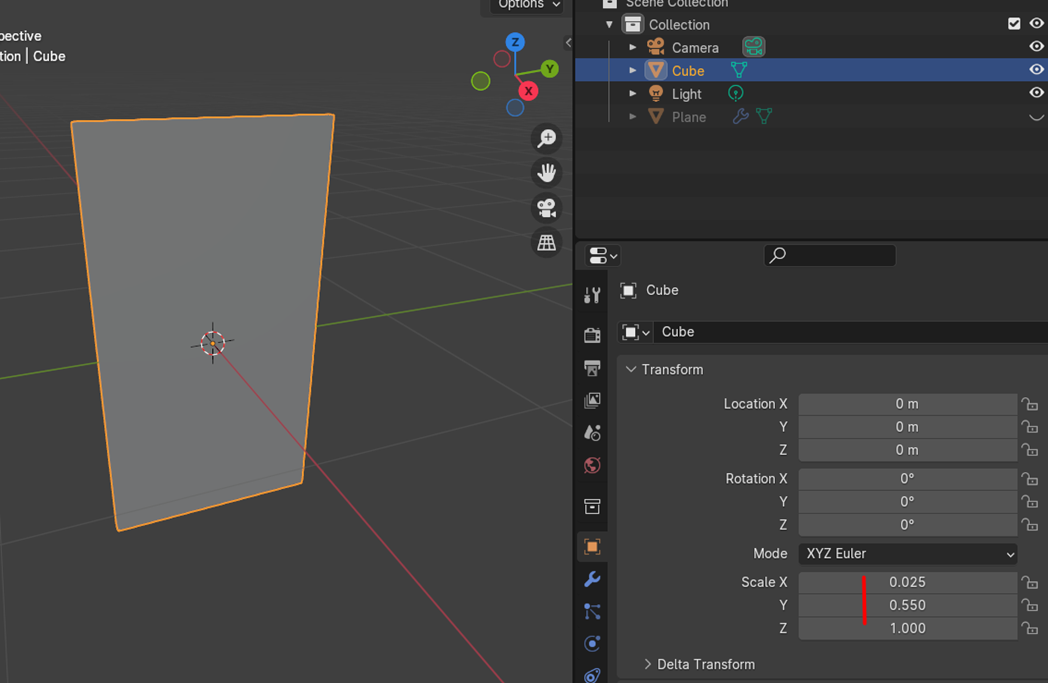Image resolution: width=1048 pixels, height=683 pixels.
Task: Click the pan hand icon in viewport
Action: point(546,173)
